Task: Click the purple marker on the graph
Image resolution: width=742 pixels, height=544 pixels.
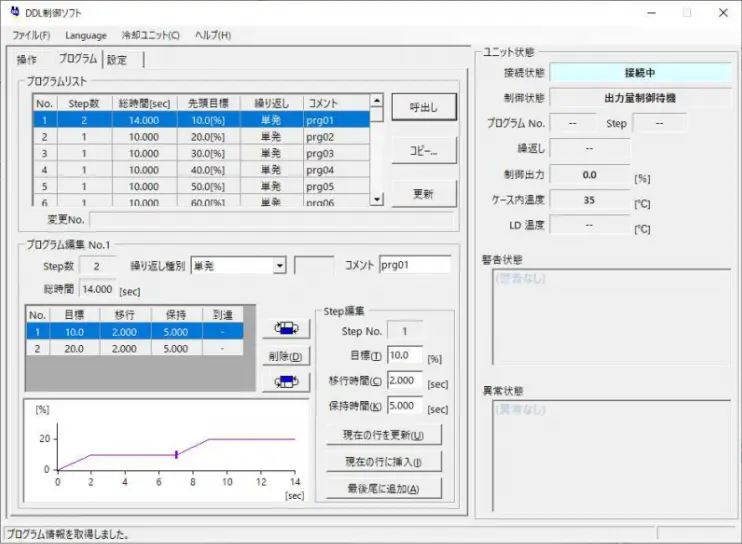Action: point(176,455)
